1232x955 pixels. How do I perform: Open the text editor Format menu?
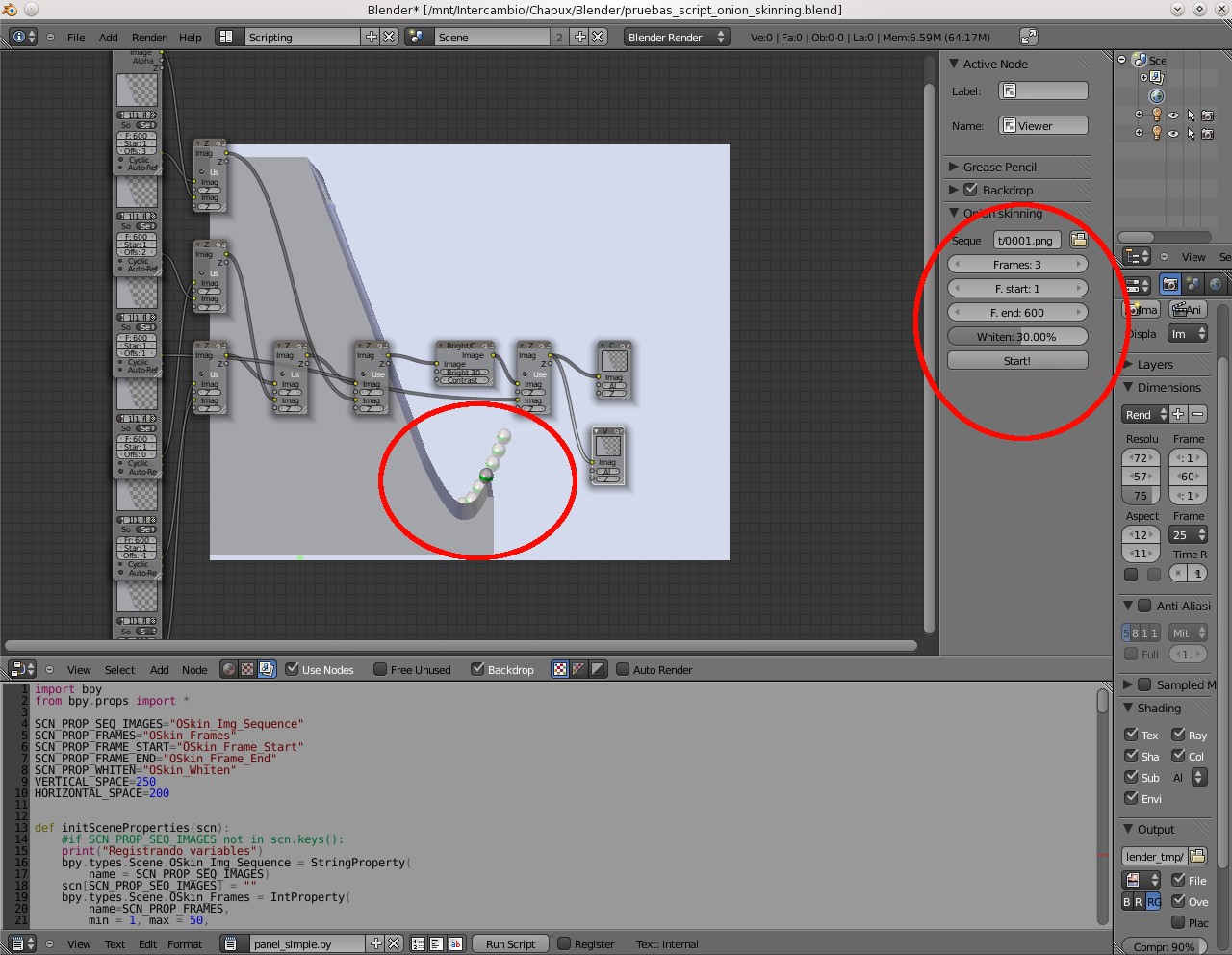pos(185,944)
